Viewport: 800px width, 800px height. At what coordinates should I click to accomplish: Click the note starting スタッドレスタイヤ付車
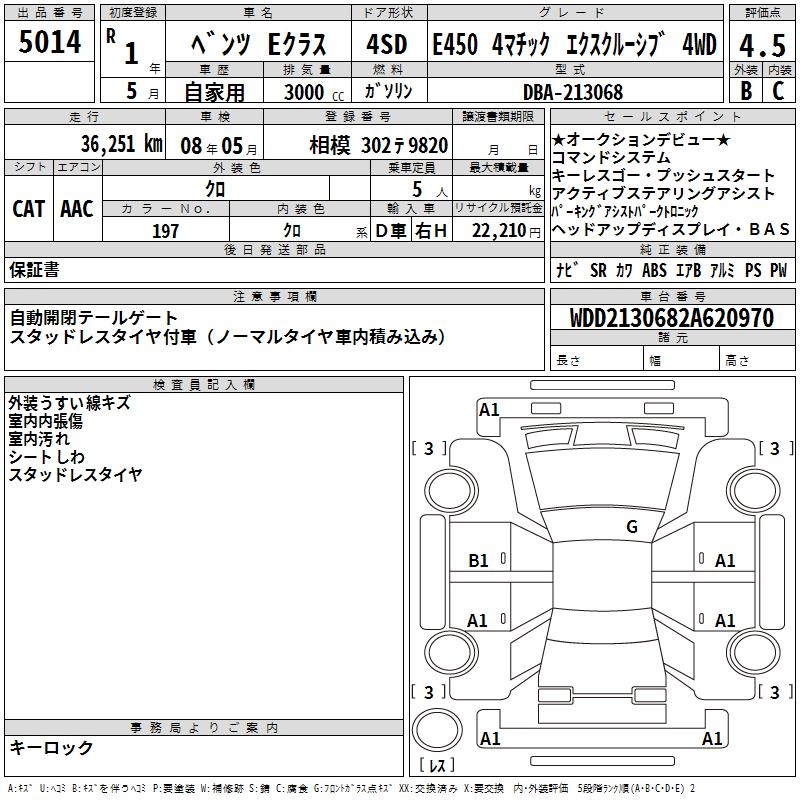click(228, 337)
